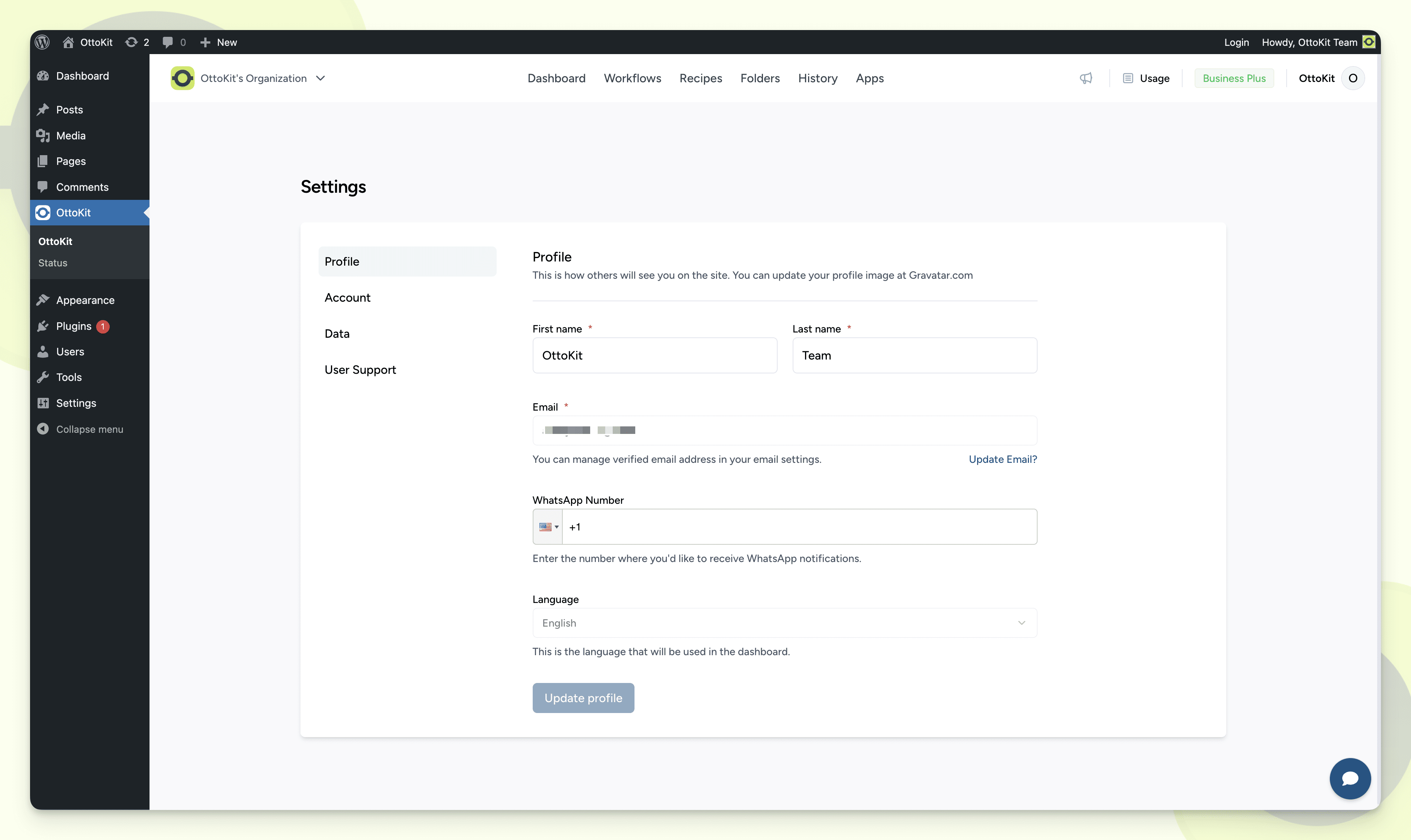Click the Collapse menu arrow icon

[43, 429]
